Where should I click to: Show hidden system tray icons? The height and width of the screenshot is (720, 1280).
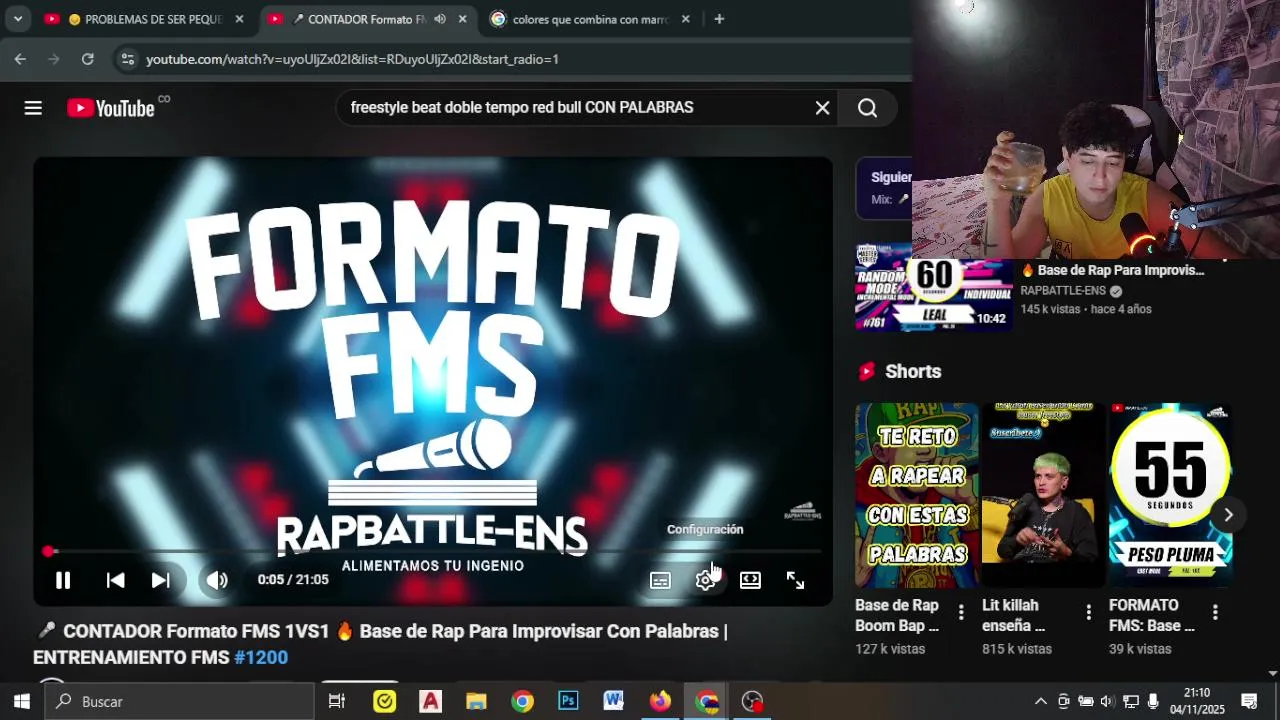click(x=1040, y=701)
